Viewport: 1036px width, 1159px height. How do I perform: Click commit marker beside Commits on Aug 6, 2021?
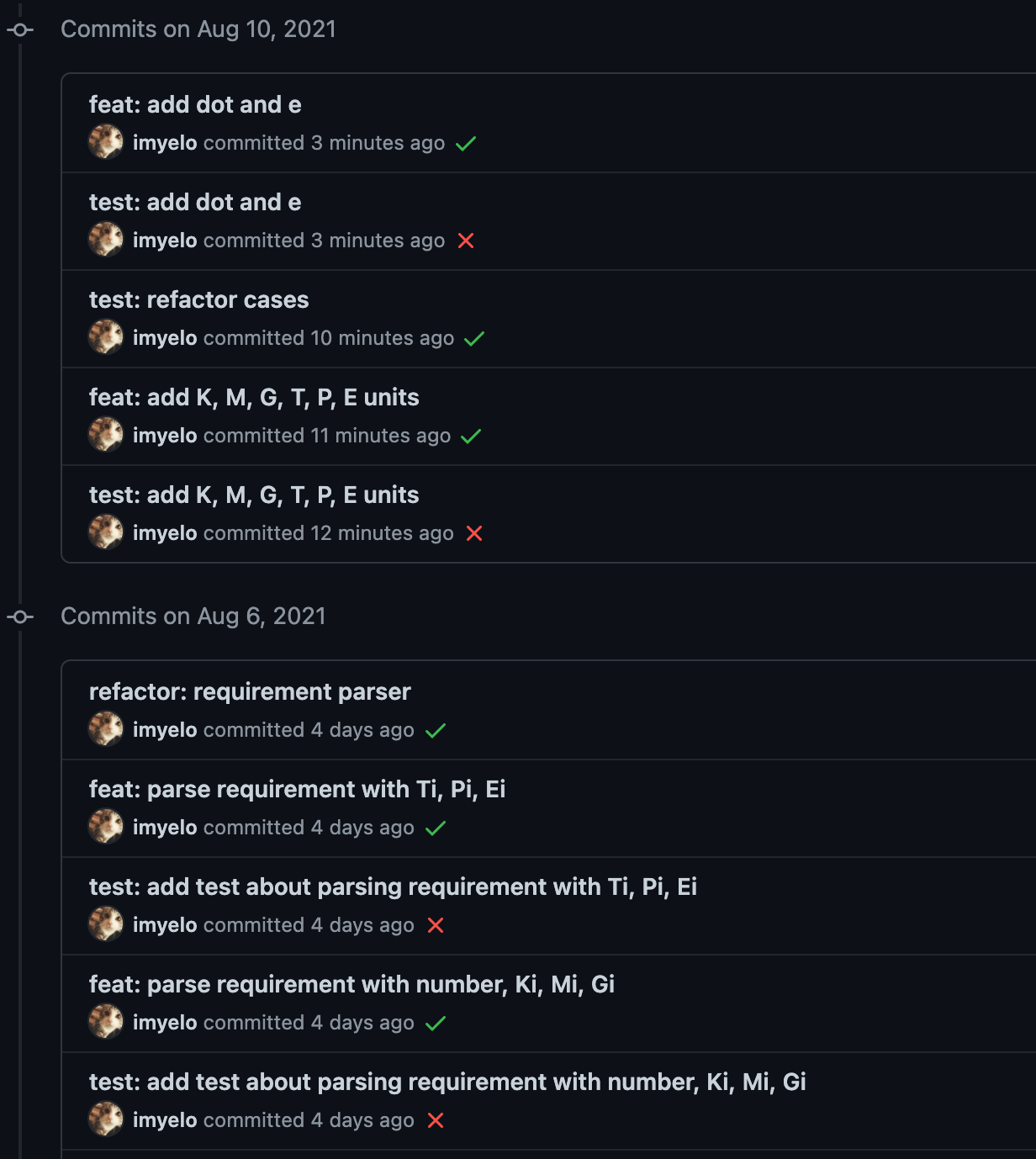[x=20, y=617]
